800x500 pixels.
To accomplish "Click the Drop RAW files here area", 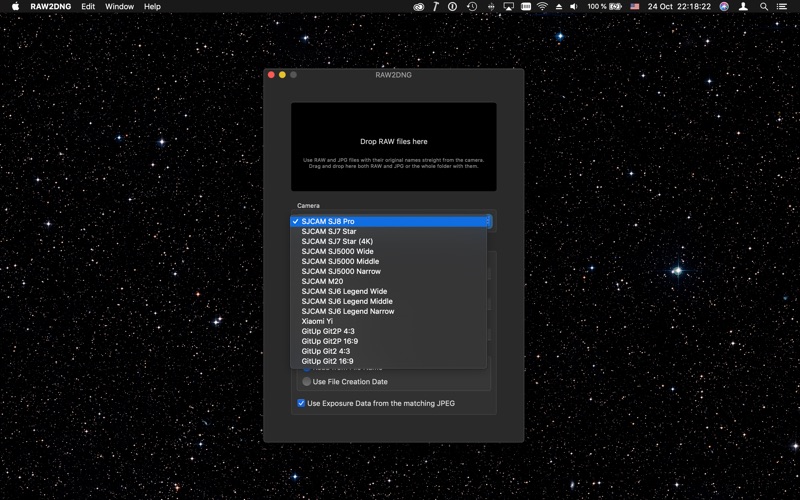I will (x=393, y=147).
